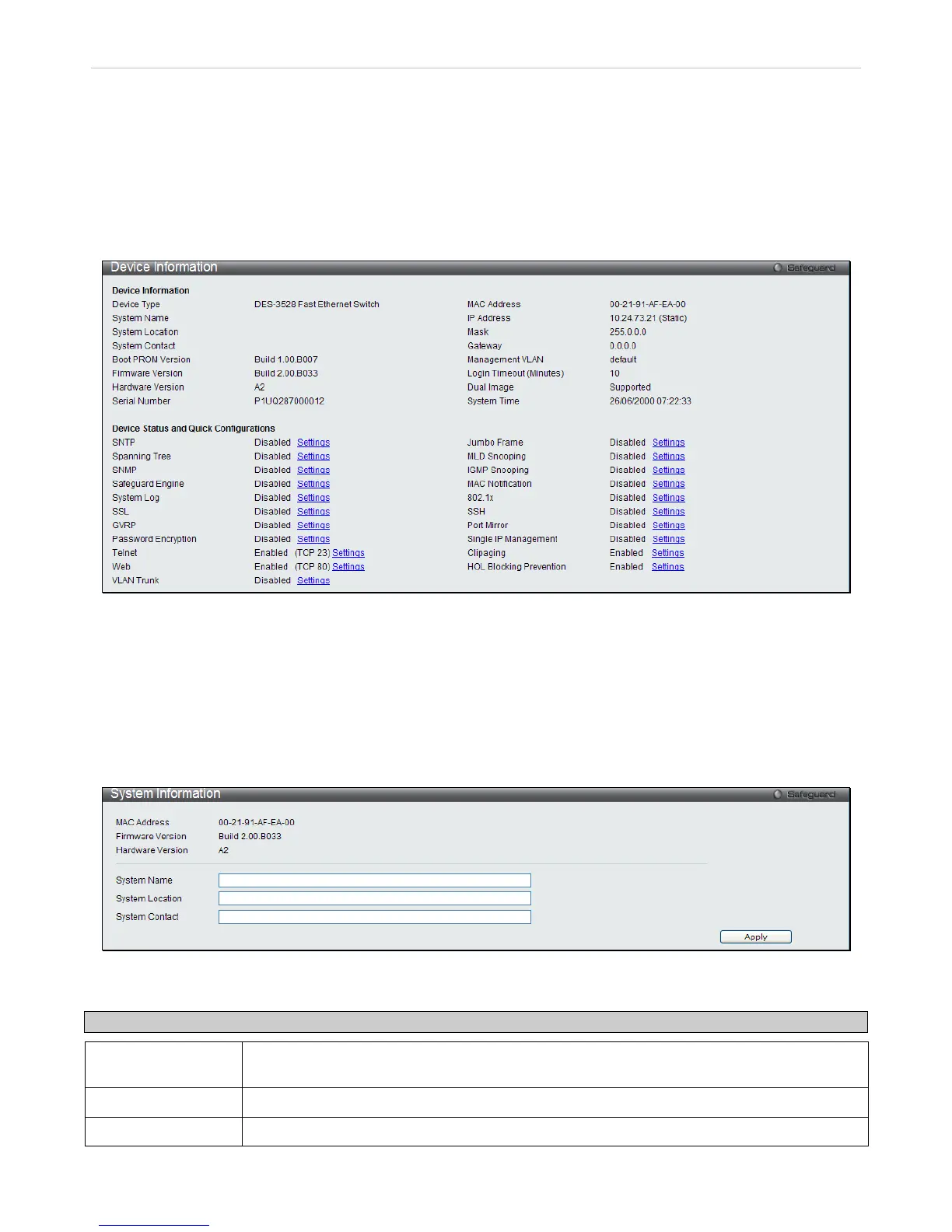Select the MAC address value in Device Information
This screenshot has width=952, height=1232.
point(648,305)
